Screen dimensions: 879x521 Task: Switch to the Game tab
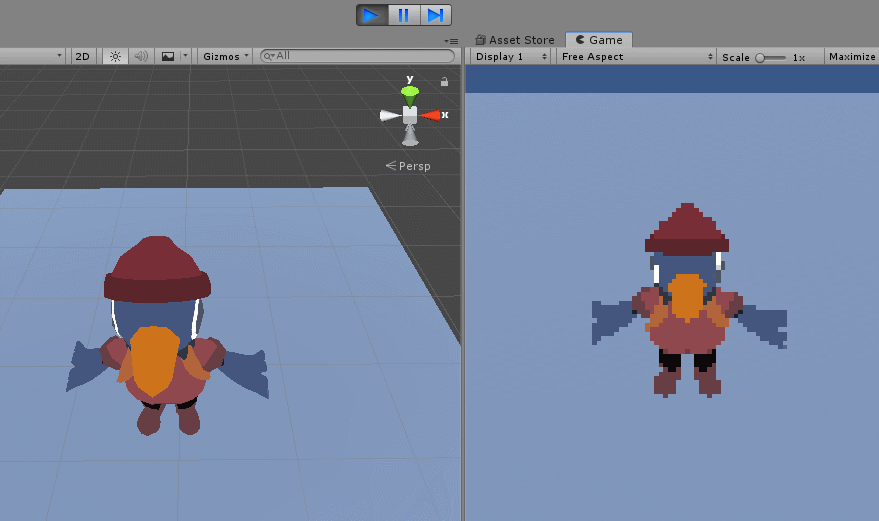[599, 40]
